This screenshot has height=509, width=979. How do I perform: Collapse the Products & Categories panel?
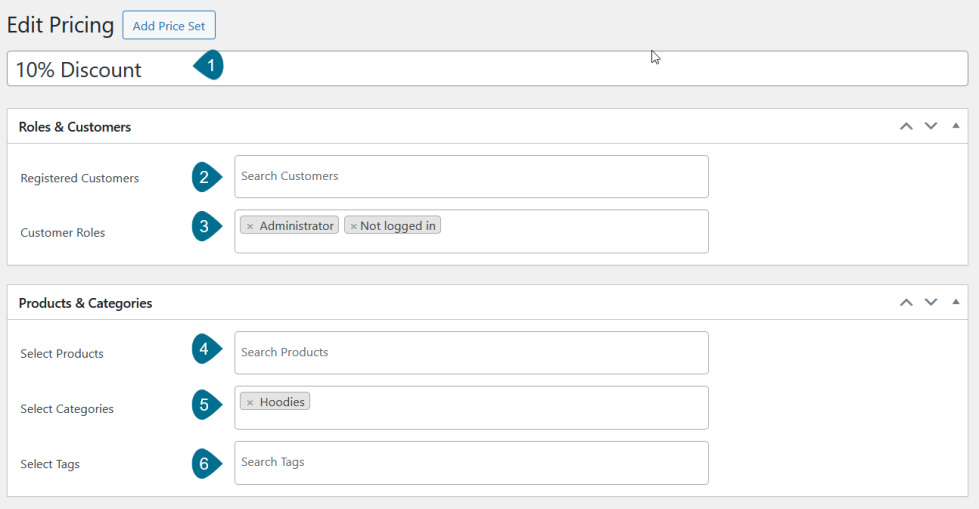(x=956, y=302)
